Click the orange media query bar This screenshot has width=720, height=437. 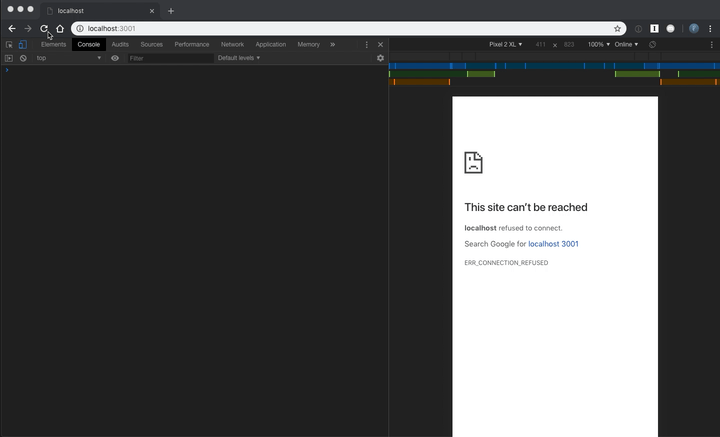pyautogui.click(x=554, y=82)
